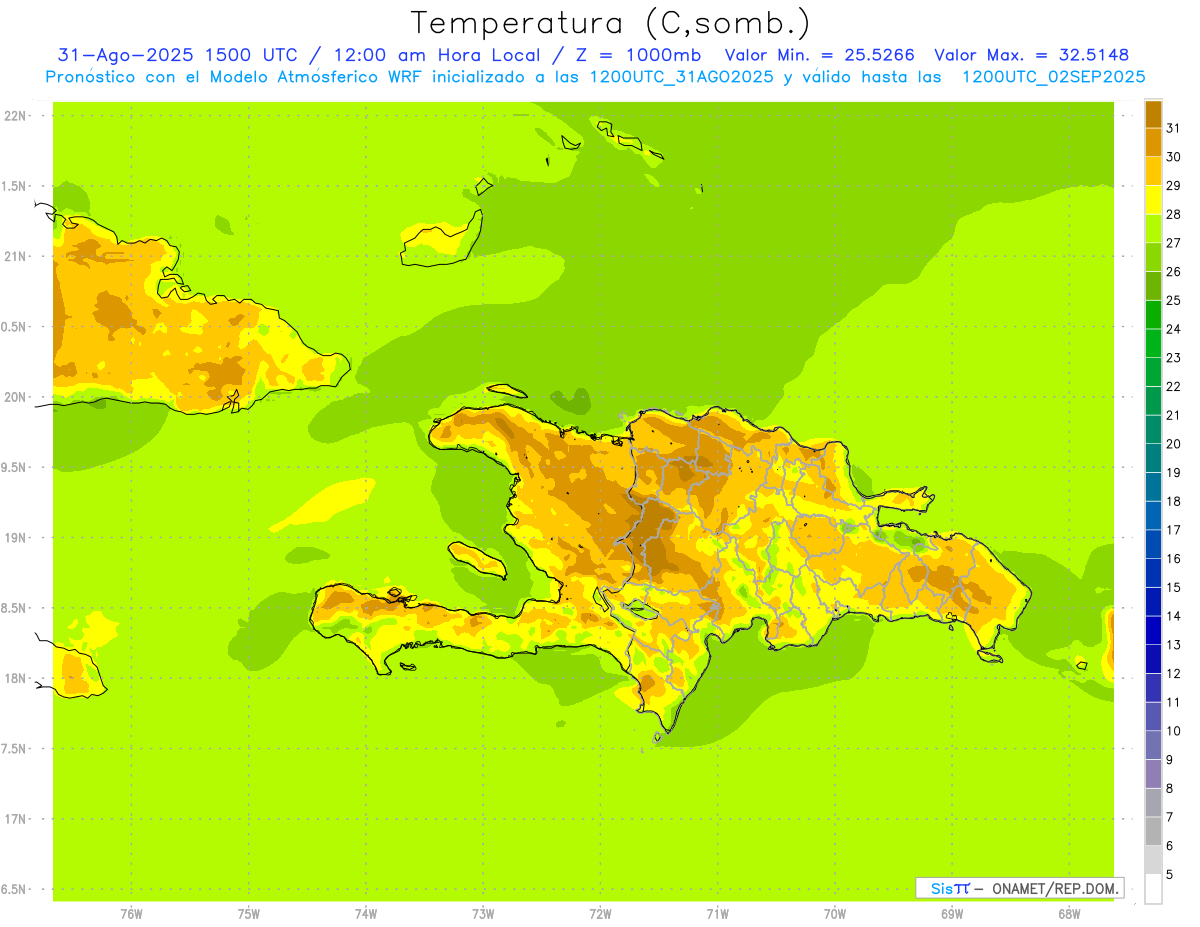
Task: Click yellow legend swatch between 28 and 29
Action: [x=1153, y=200]
